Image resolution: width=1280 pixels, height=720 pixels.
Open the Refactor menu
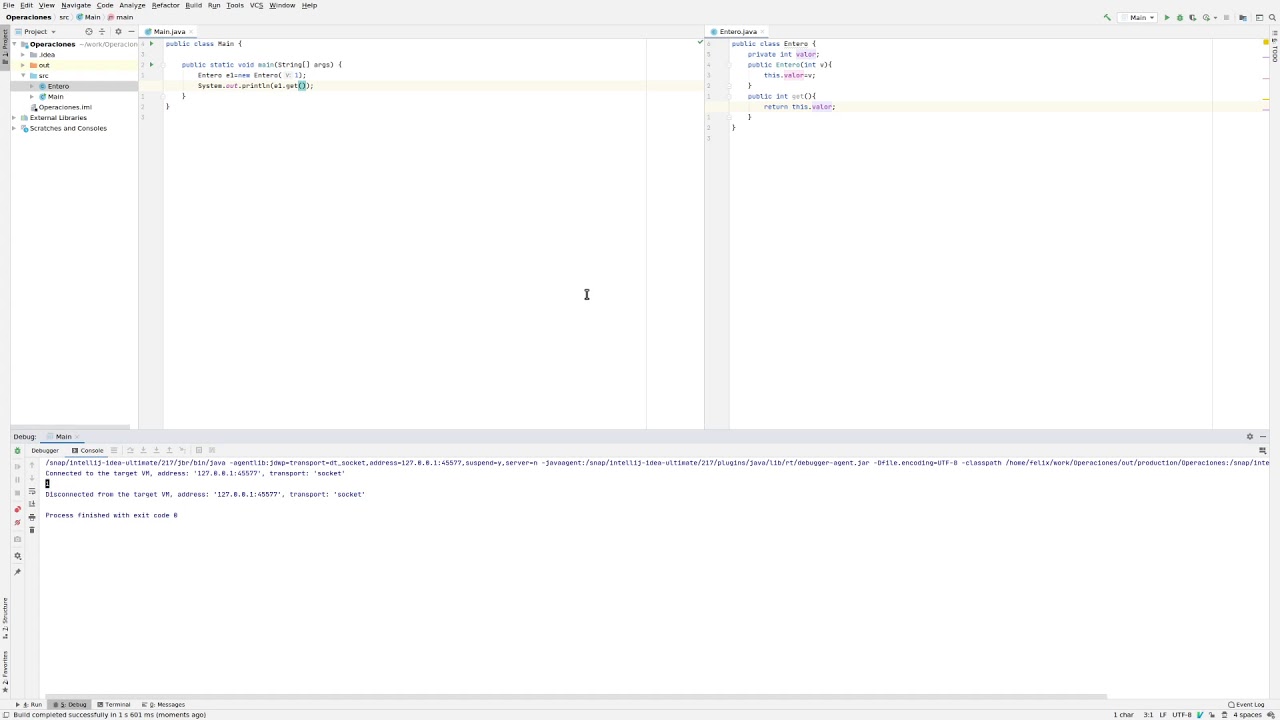165,5
